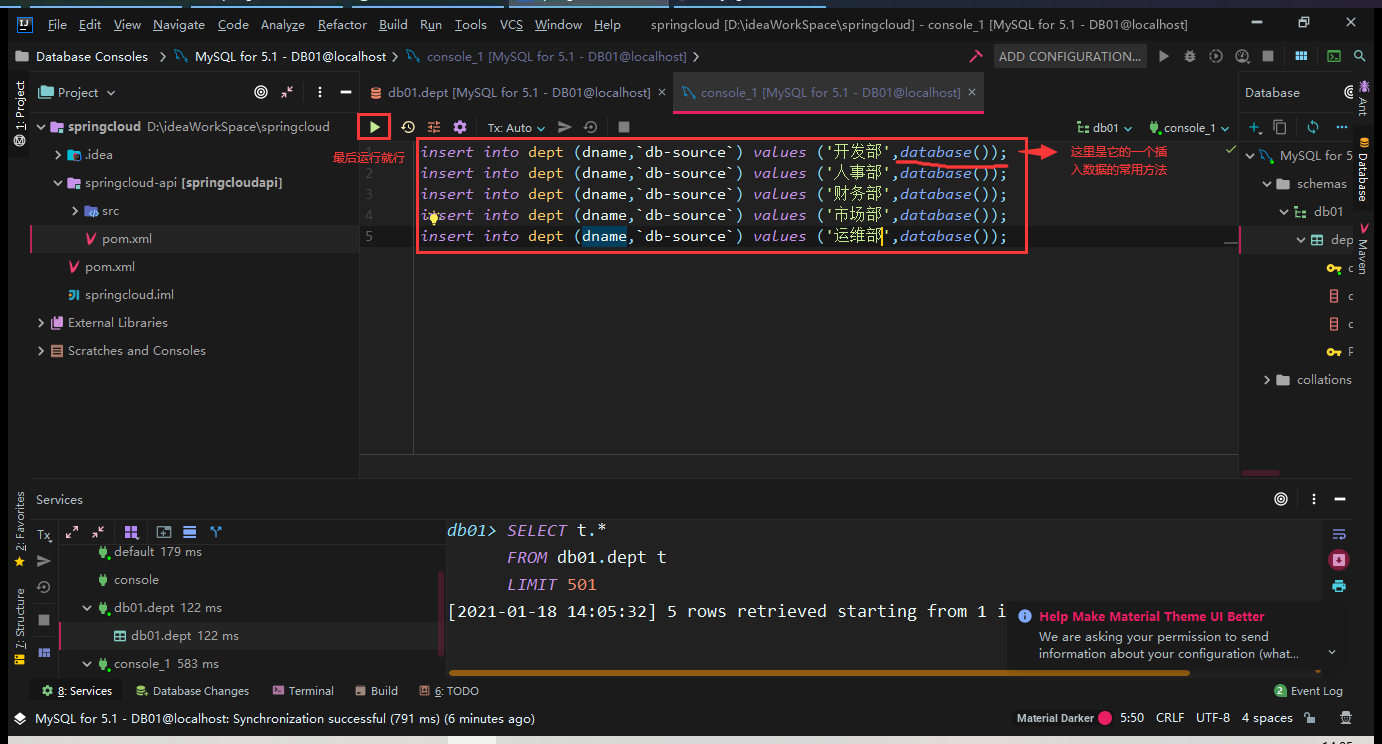
Task: Select pom.xml under springcloud-api
Action: pos(126,239)
